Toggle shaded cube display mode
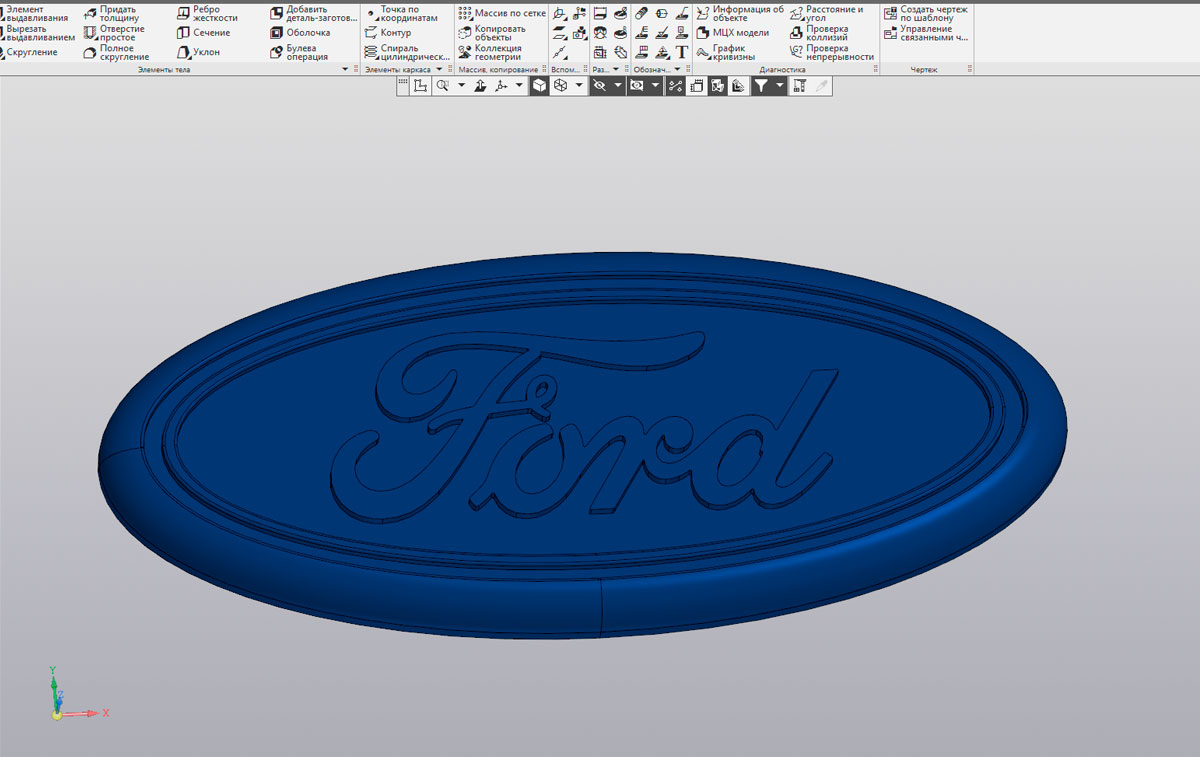 click(x=539, y=86)
